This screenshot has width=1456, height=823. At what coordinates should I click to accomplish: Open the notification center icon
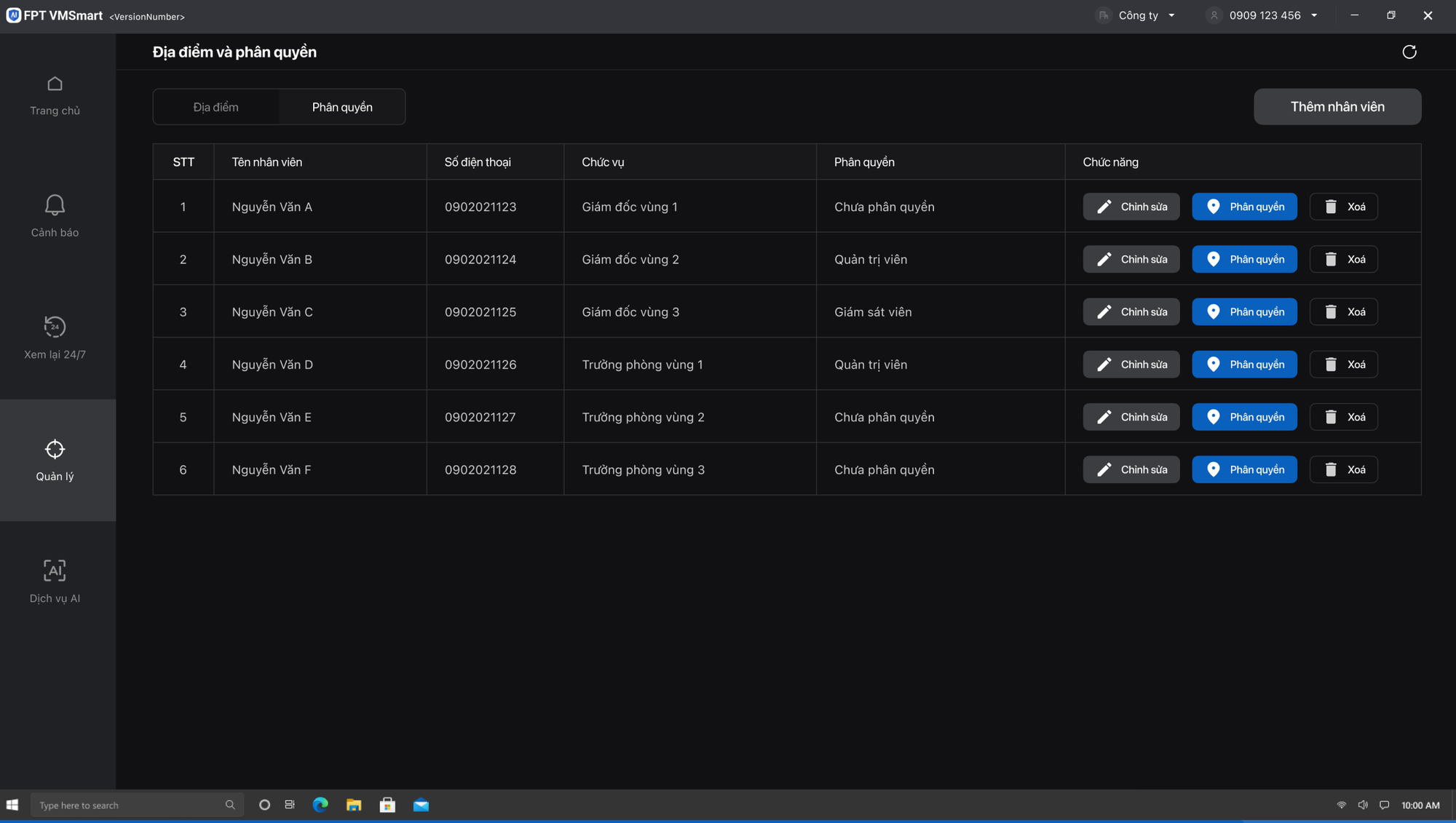pyautogui.click(x=1384, y=805)
